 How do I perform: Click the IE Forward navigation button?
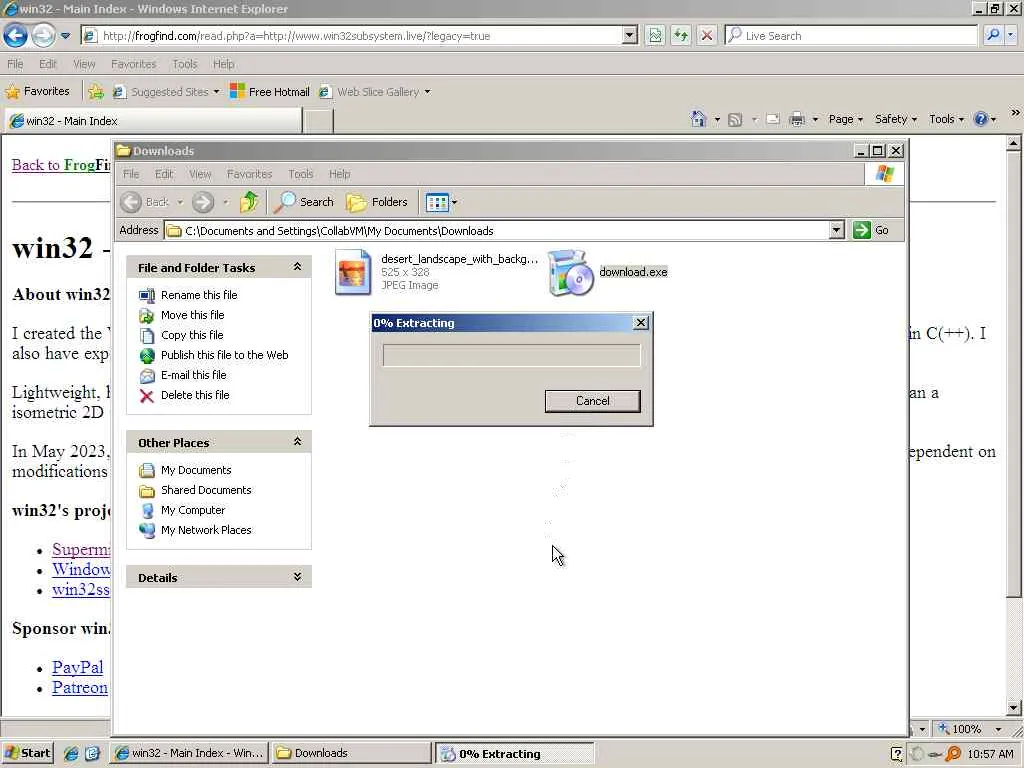[44, 35]
